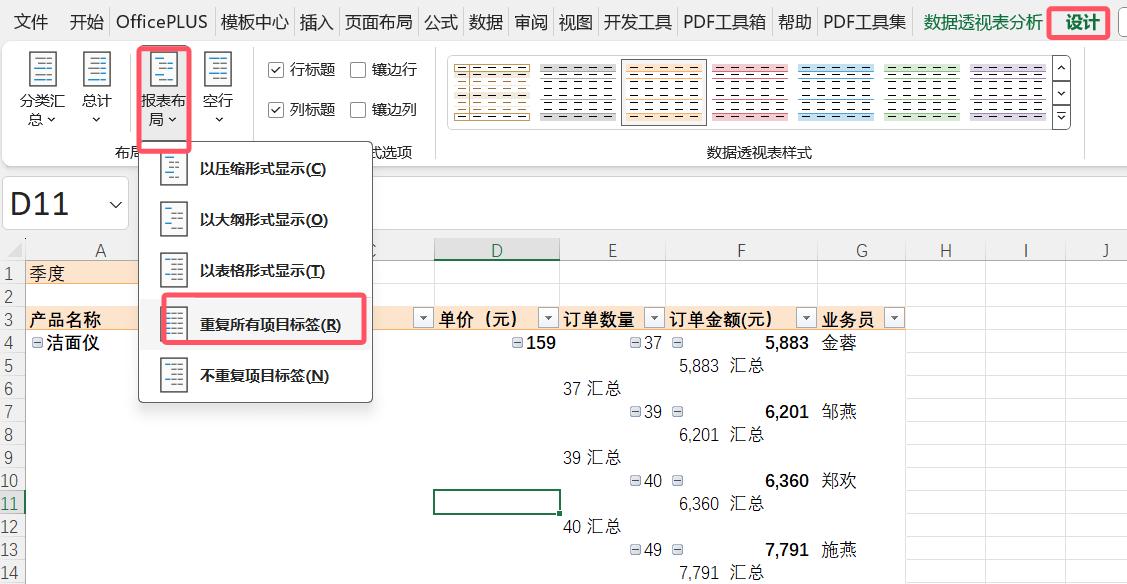
Task: Collapse the 39 order quantity group
Action: (x=635, y=412)
